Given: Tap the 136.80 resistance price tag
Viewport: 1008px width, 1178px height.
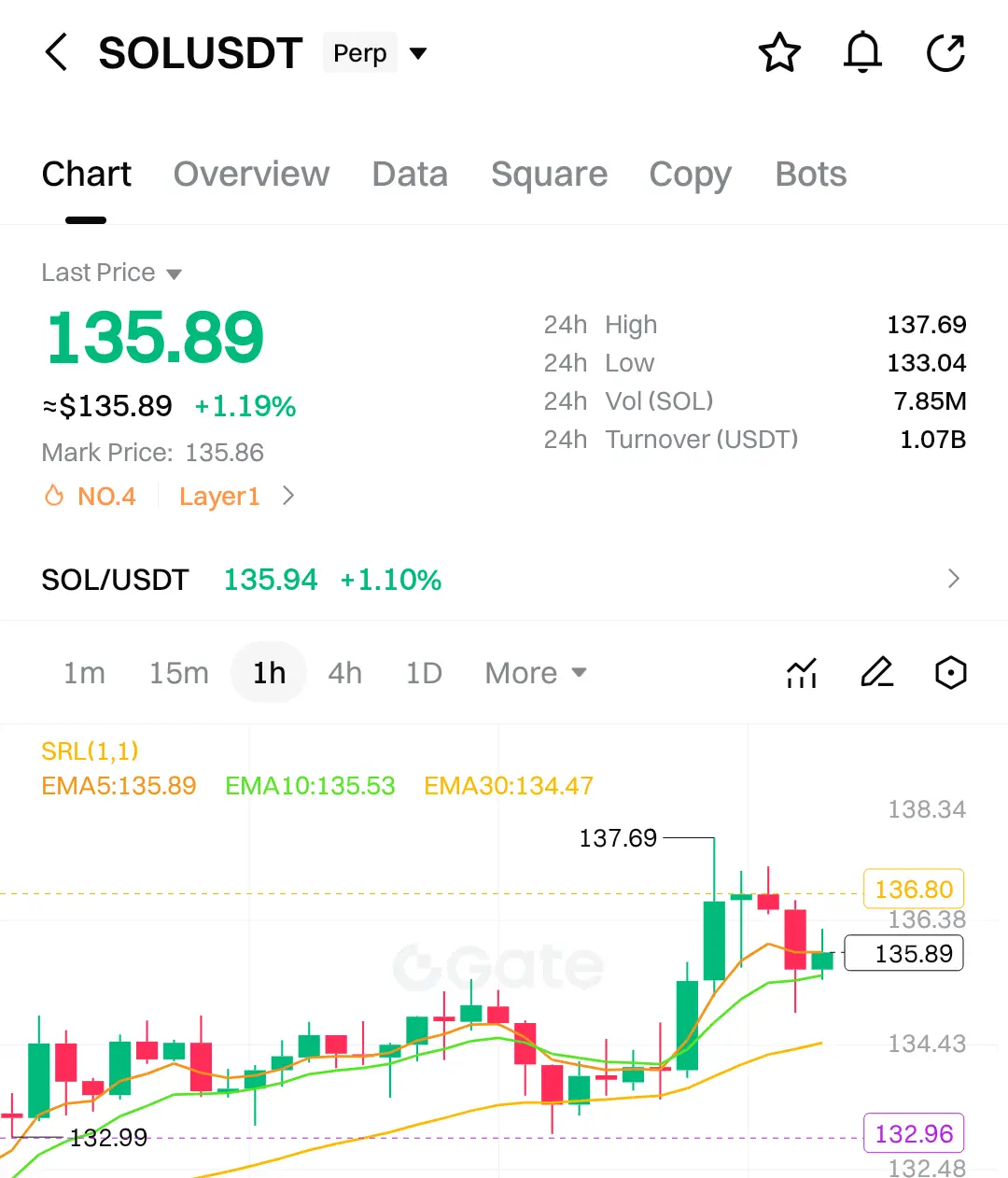Looking at the screenshot, I should (x=914, y=890).
